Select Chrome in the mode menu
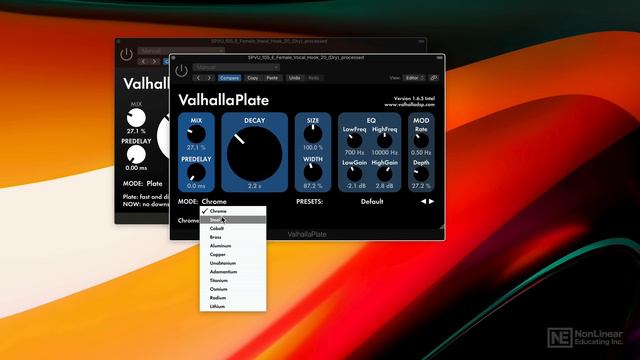 point(233,211)
